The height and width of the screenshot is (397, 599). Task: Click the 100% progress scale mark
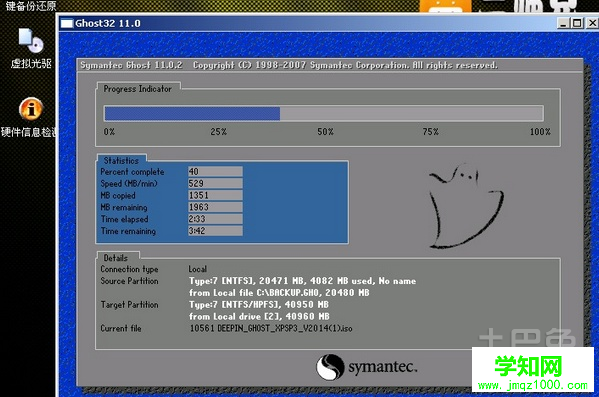pyautogui.click(x=540, y=132)
